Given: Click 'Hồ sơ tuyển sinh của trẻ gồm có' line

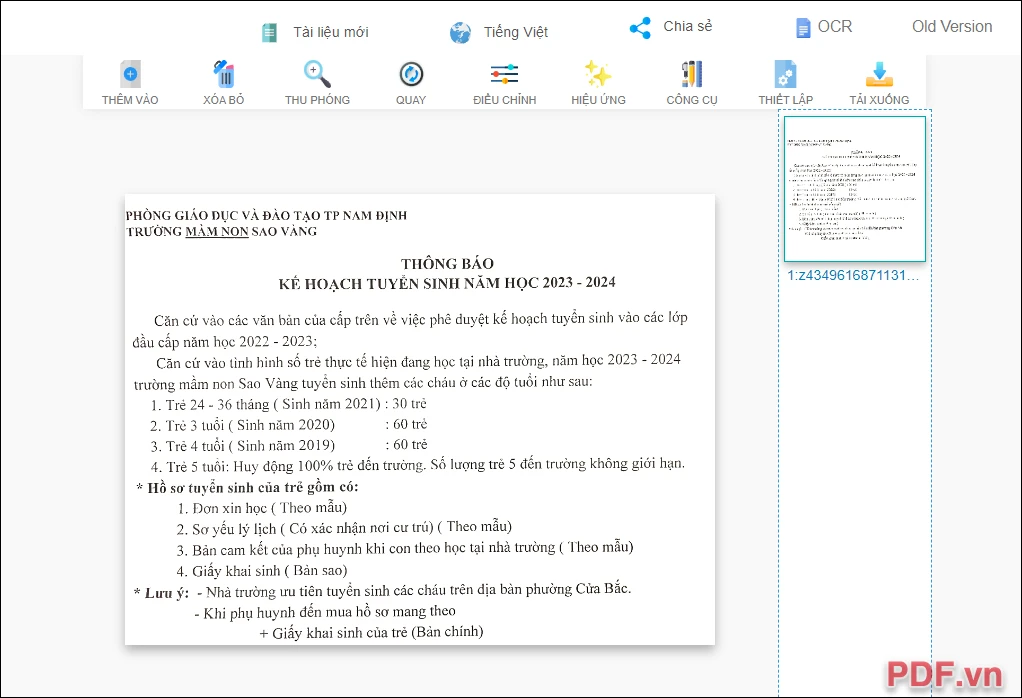Looking at the screenshot, I should point(247,487).
